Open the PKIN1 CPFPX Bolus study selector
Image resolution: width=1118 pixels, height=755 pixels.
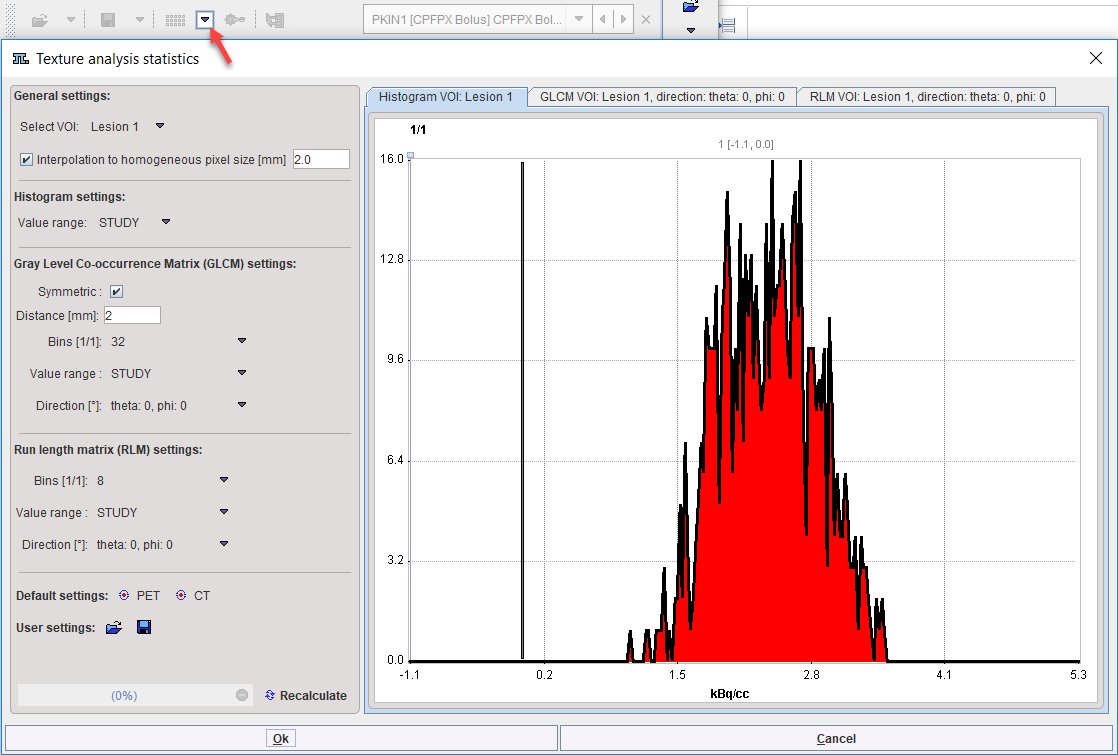coord(579,19)
